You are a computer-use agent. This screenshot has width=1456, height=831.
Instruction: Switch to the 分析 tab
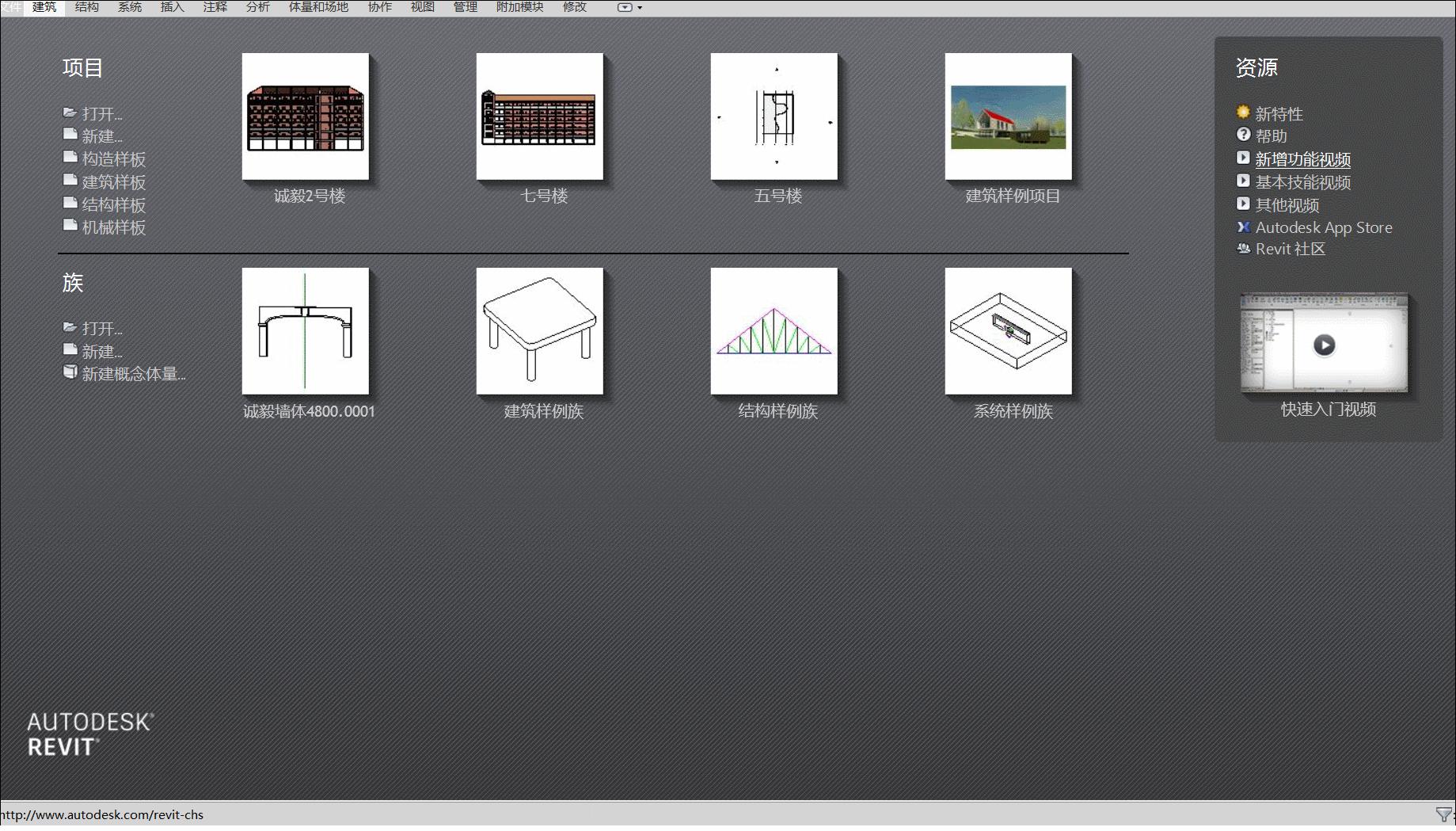coord(258,7)
